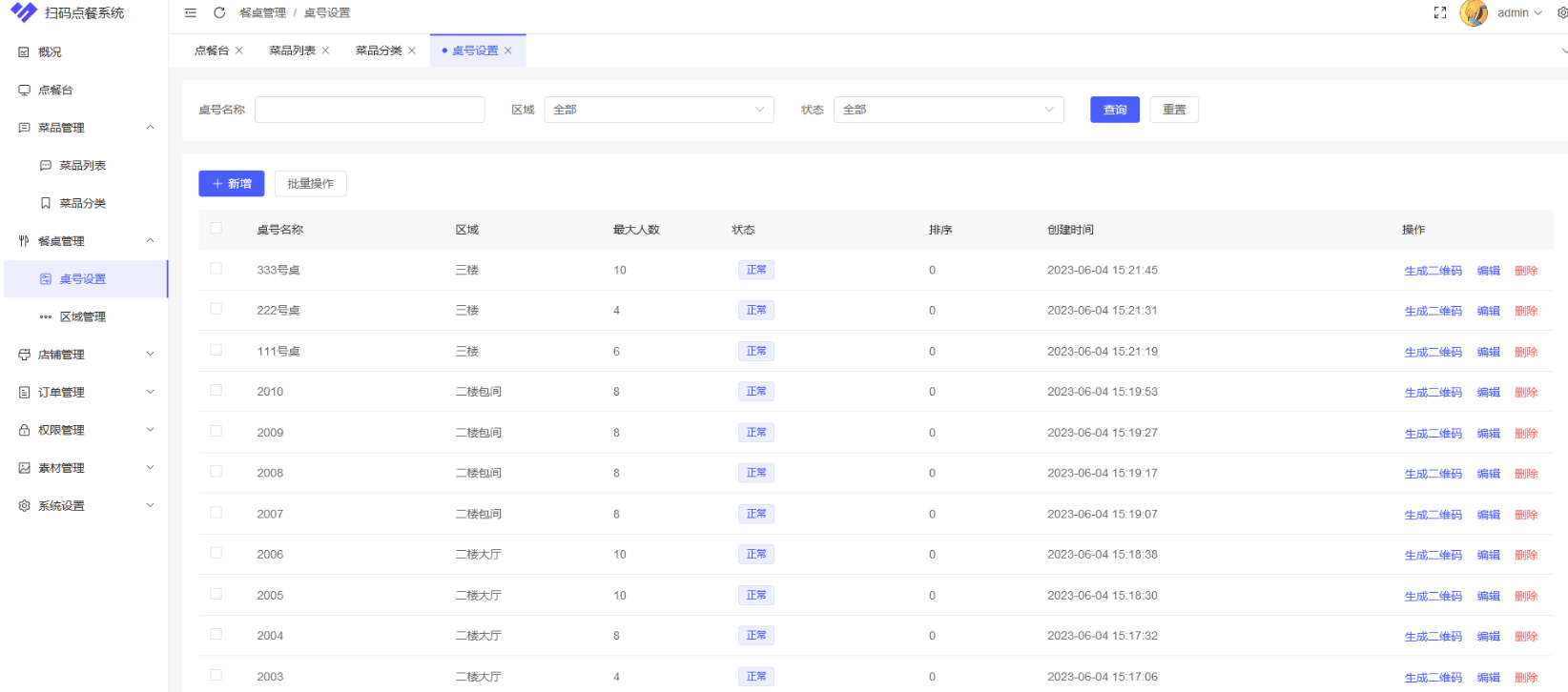Close the 桌号设置 tab

click(x=508, y=51)
